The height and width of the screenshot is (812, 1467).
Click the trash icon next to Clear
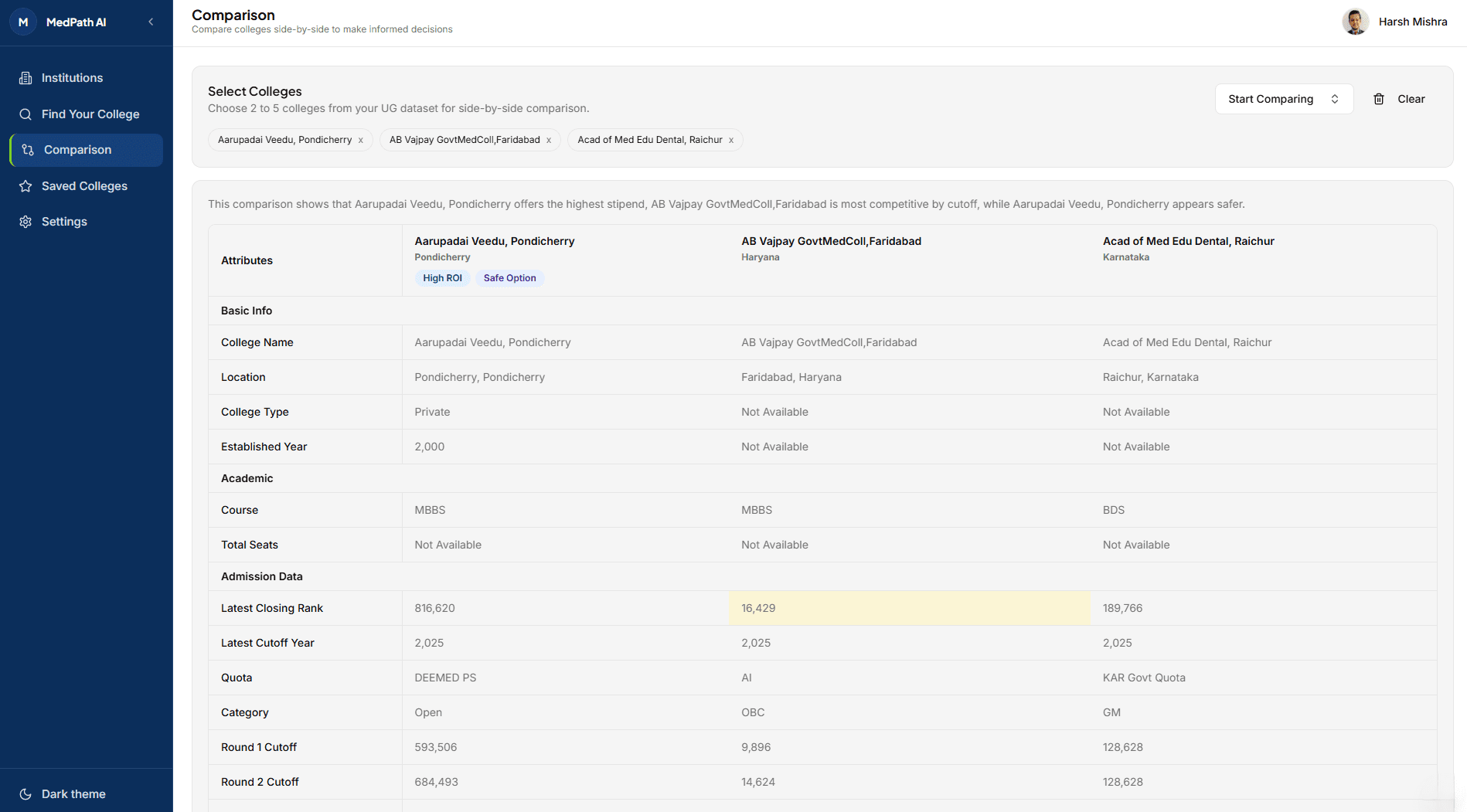[1378, 99]
